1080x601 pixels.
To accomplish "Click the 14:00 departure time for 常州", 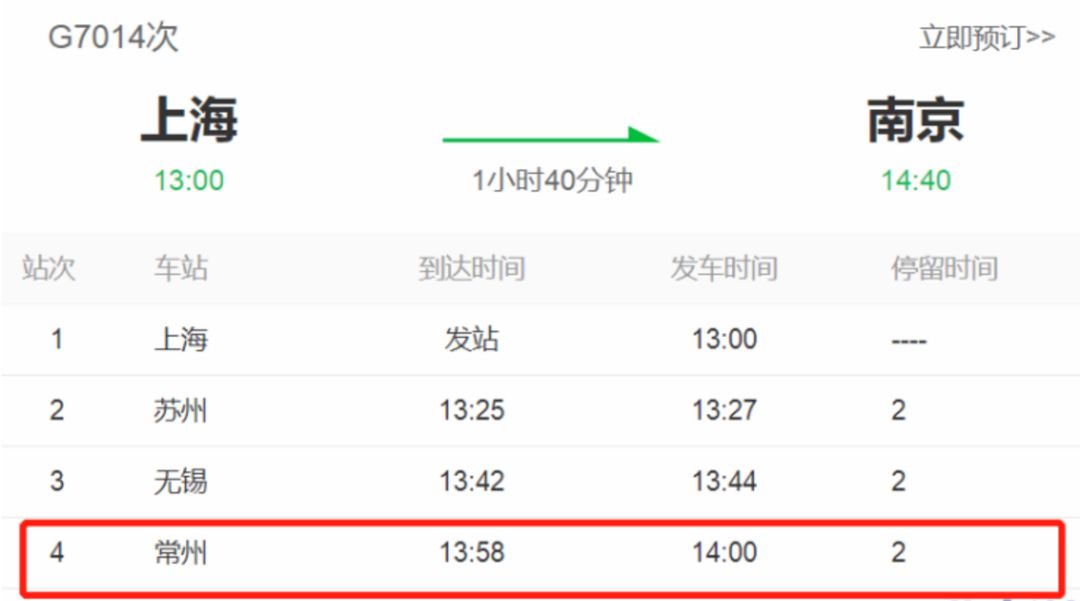I will 724,554.
